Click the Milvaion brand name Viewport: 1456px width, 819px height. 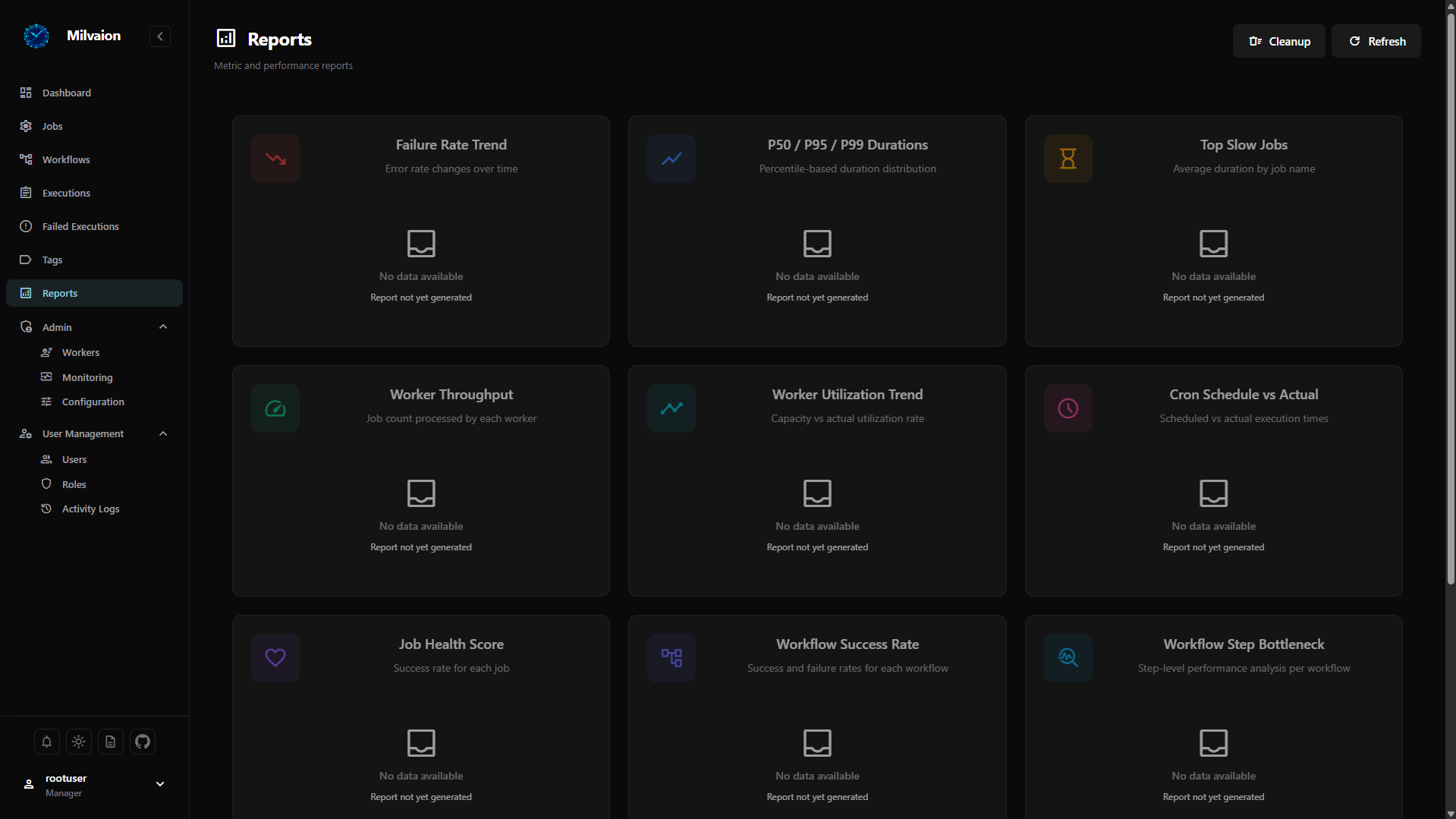[x=93, y=36]
